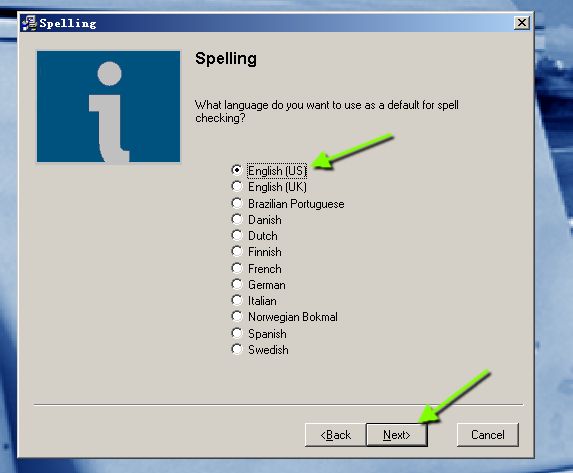This screenshot has width=573, height=473.
Task: Select Spanish as default spelling language
Action: [x=237, y=333]
